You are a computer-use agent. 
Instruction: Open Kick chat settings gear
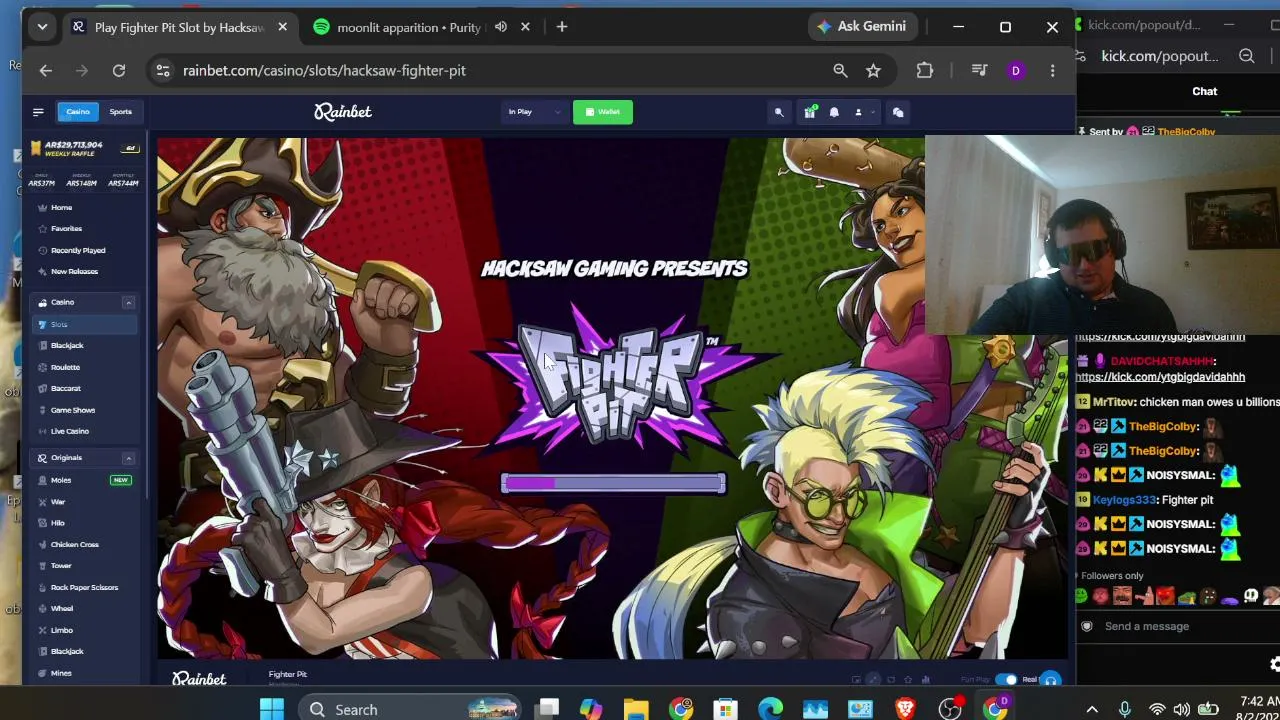click(x=1274, y=664)
